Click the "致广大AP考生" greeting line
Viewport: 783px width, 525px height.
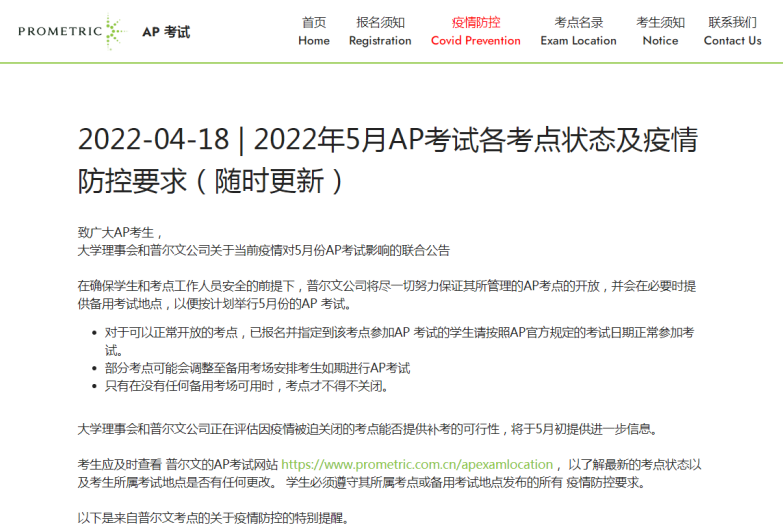click(119, 232)
